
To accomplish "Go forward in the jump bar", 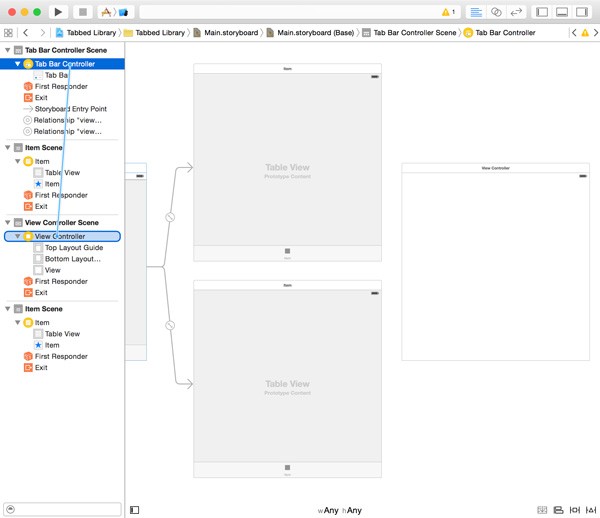I will (42, 33).
